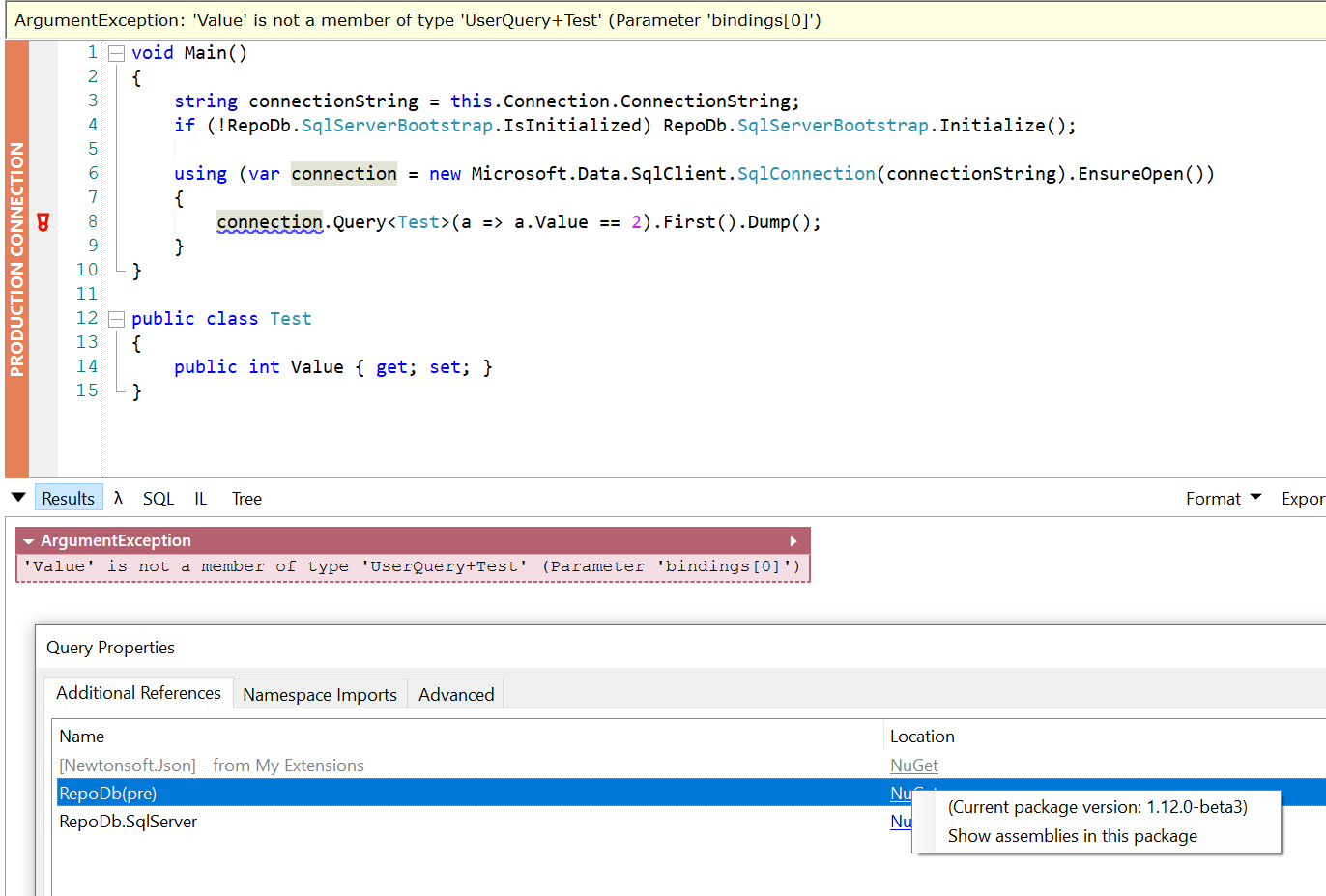This screenshot has width=1326, height=896.
Task: Click the Export option
Action: pyautogui.click(x=1303, y=498)
